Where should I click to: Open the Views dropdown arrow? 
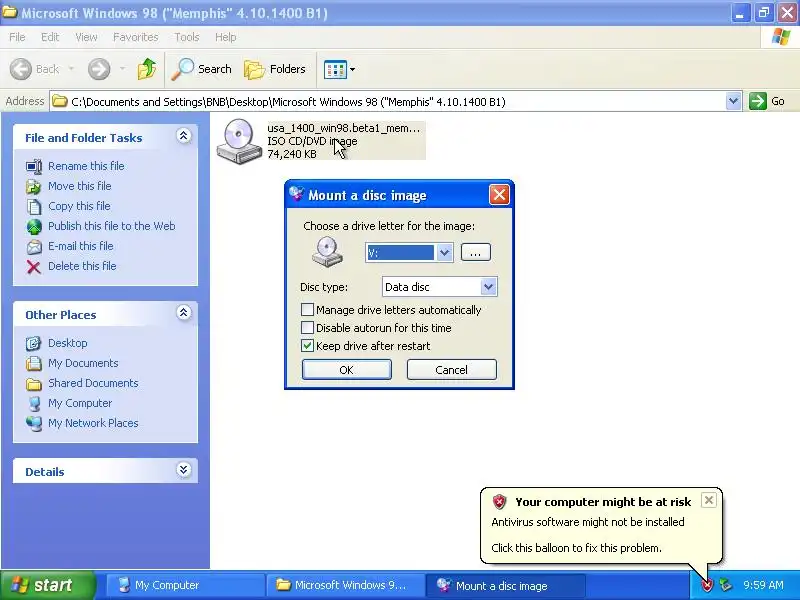click(x=352, y=69)
